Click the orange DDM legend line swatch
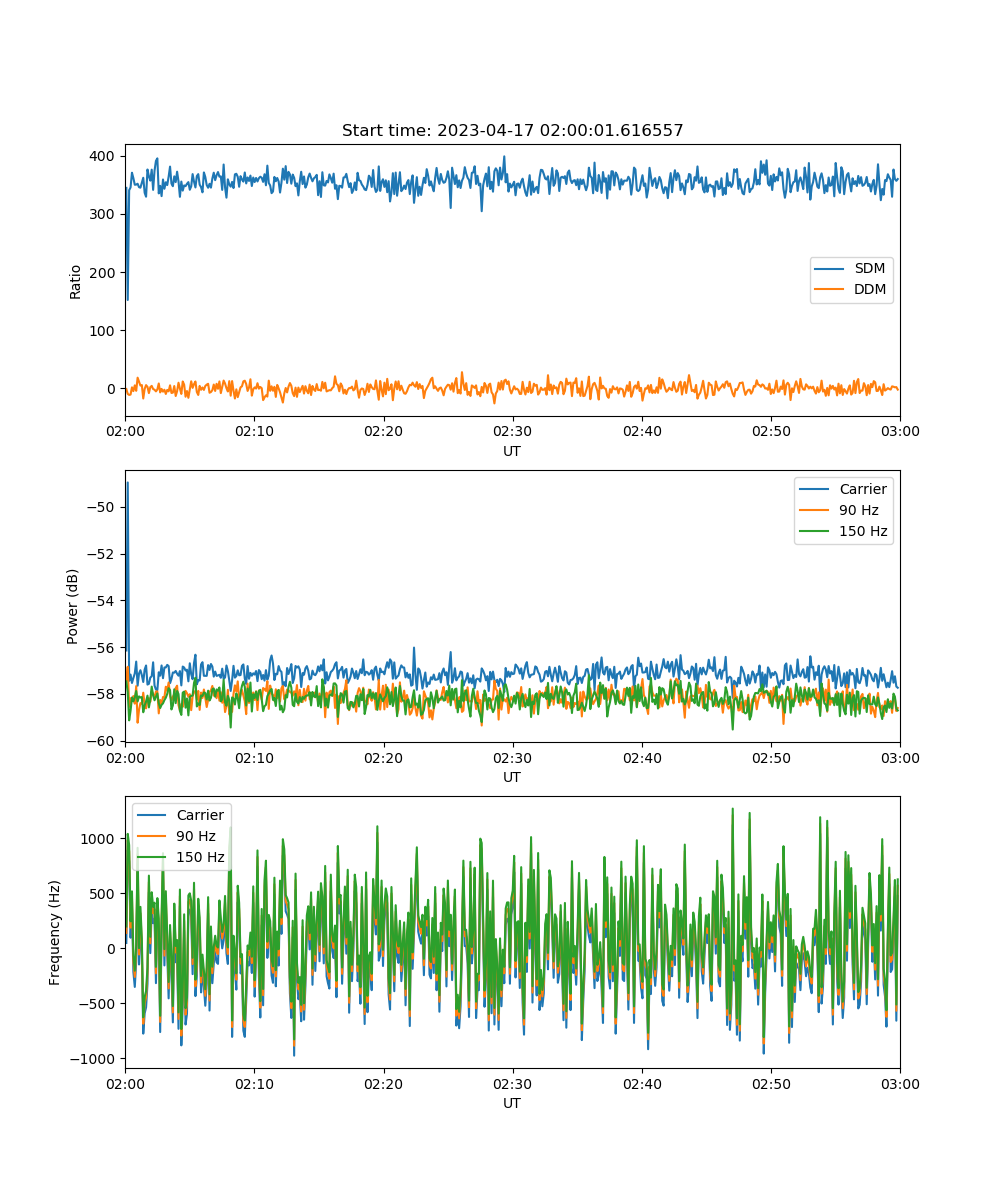The image size is (1000, 1200). (x=831, y=290)
